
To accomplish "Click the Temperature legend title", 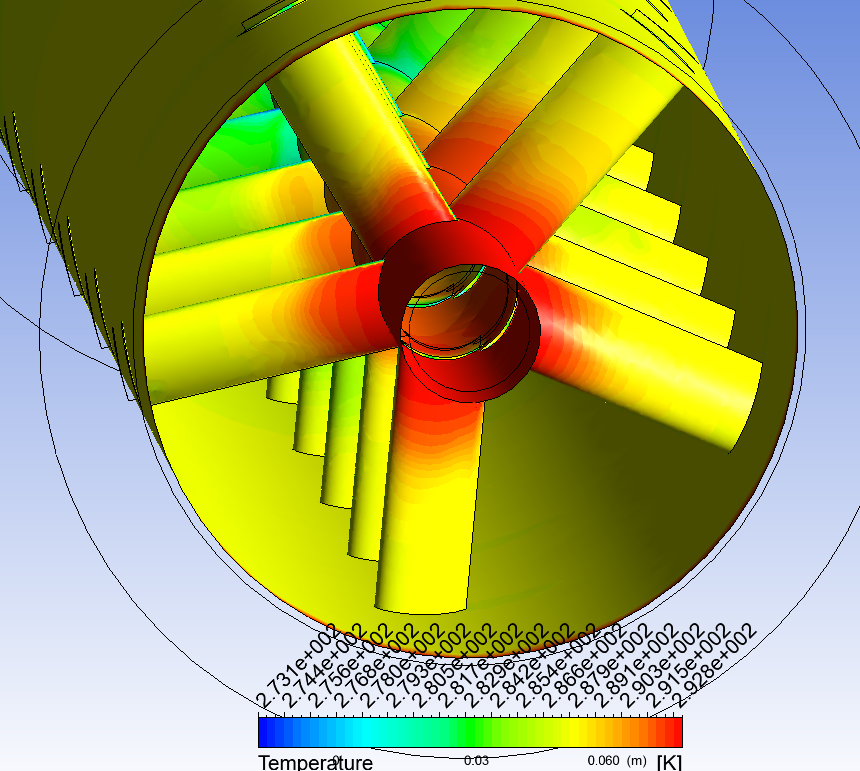I will point(316,762).
